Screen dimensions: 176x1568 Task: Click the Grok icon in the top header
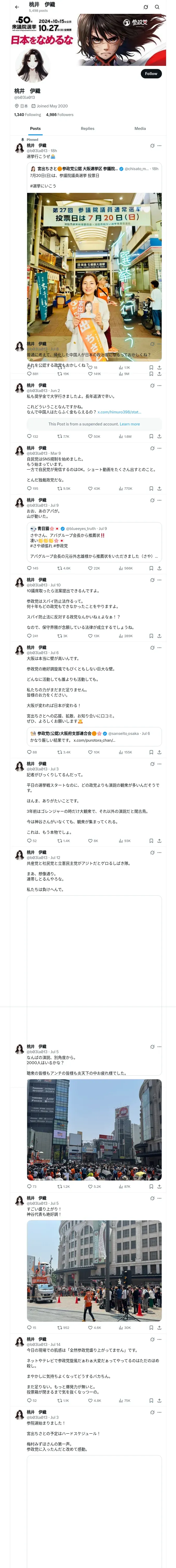146,7
